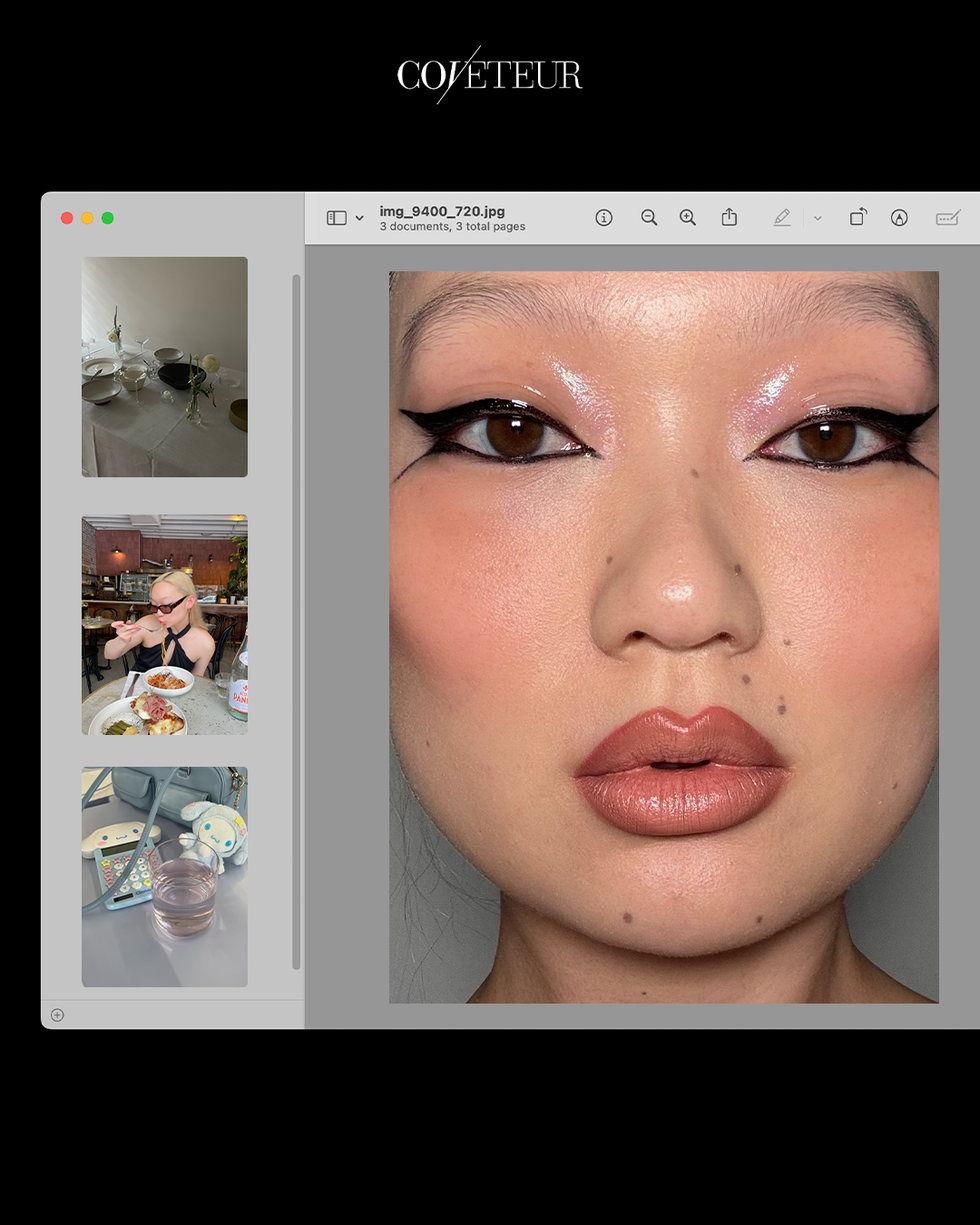This screenshot has height=1225, width=980.
Task: Select the woman eating pasta thumbnail
Action: (165, 625)
